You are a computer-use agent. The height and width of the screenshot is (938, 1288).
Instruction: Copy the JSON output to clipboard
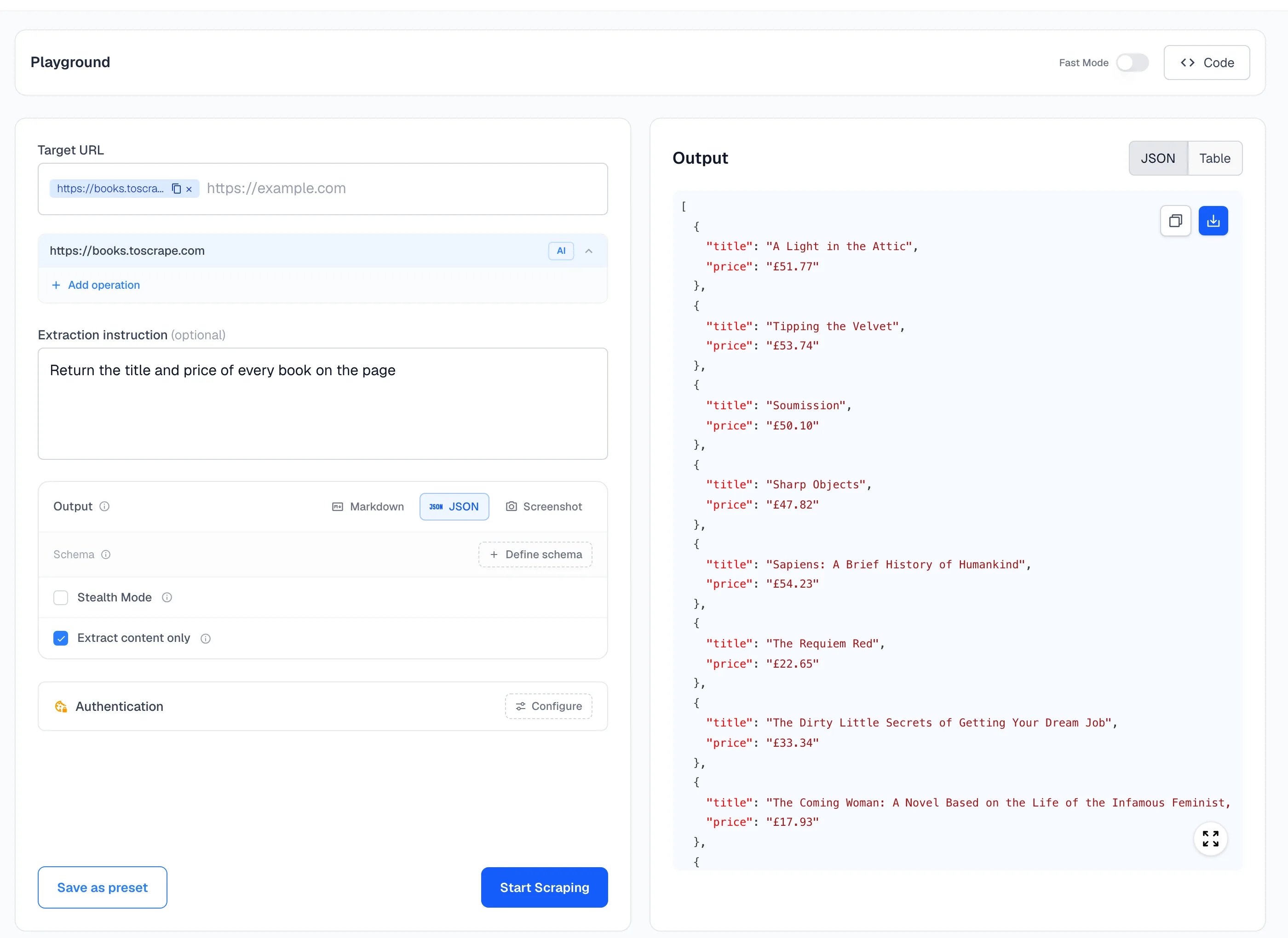(x=1175, y=221)
